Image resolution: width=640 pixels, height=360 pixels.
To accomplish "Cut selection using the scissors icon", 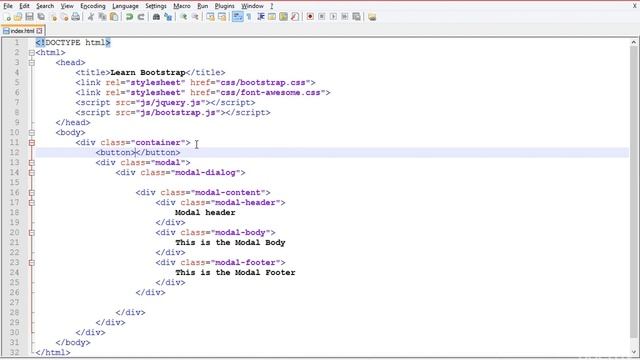I will 91,17.
